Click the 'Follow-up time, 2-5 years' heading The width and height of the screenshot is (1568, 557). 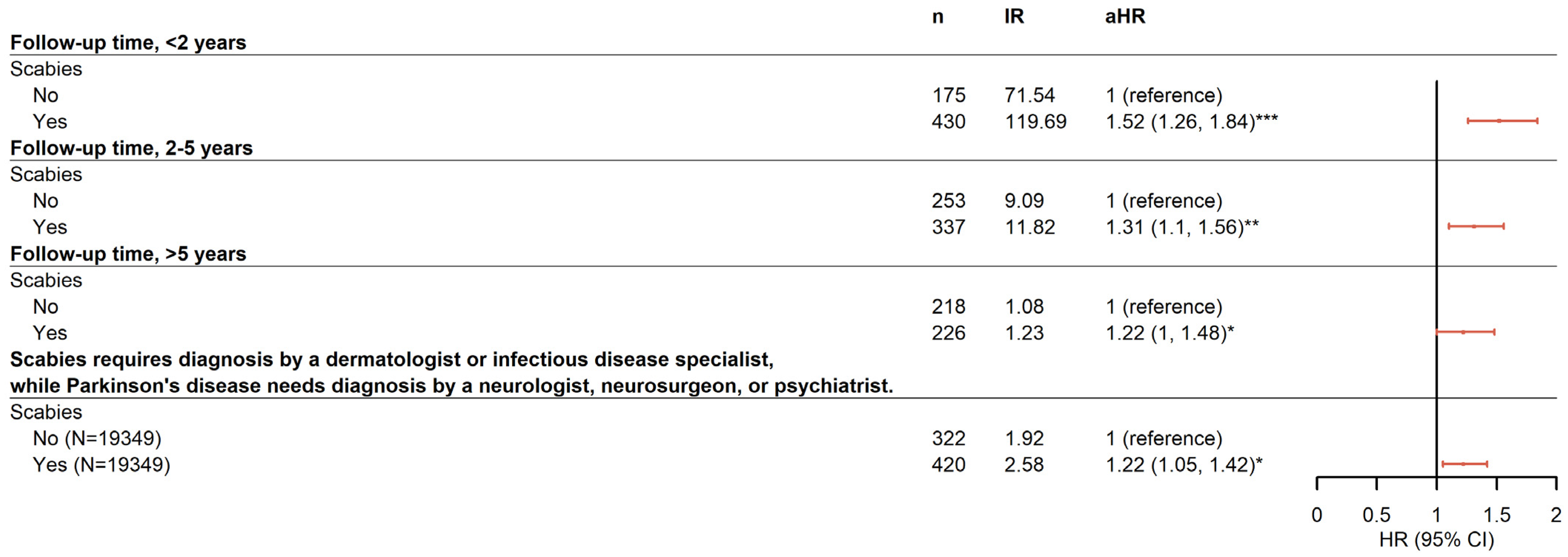(131, 148)
